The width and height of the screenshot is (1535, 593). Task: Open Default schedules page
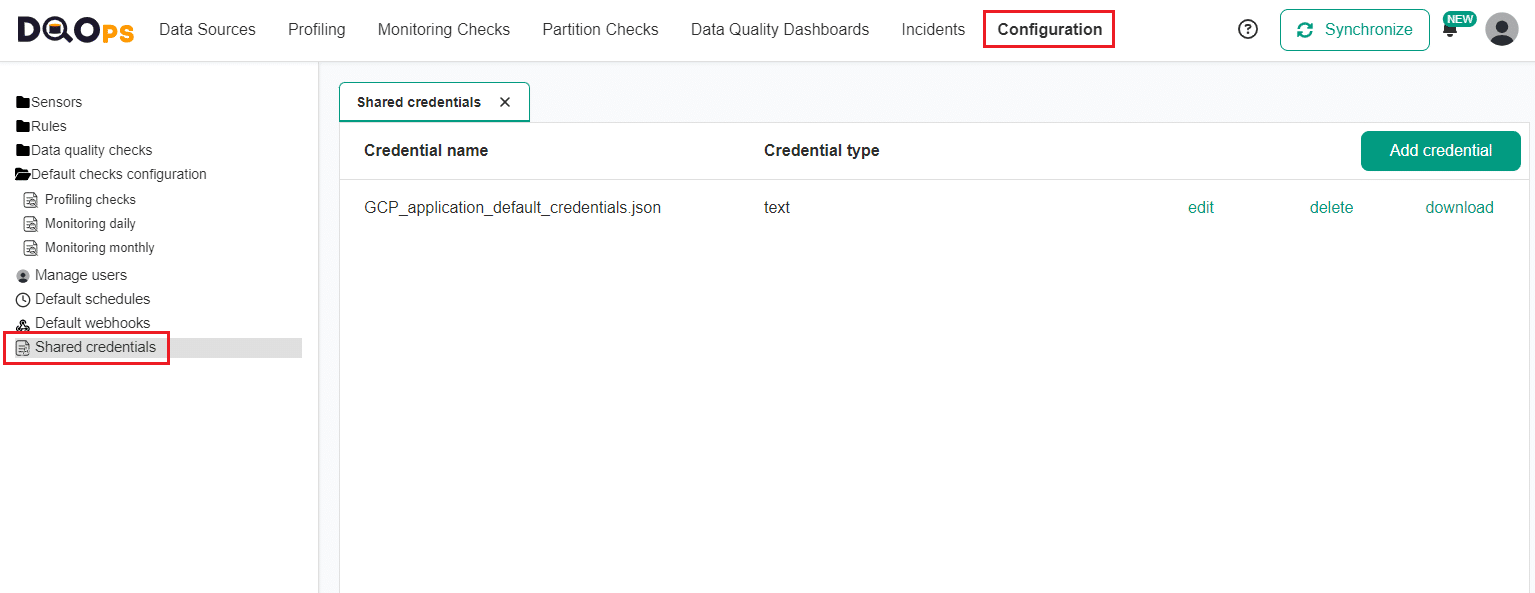[93, 299]
